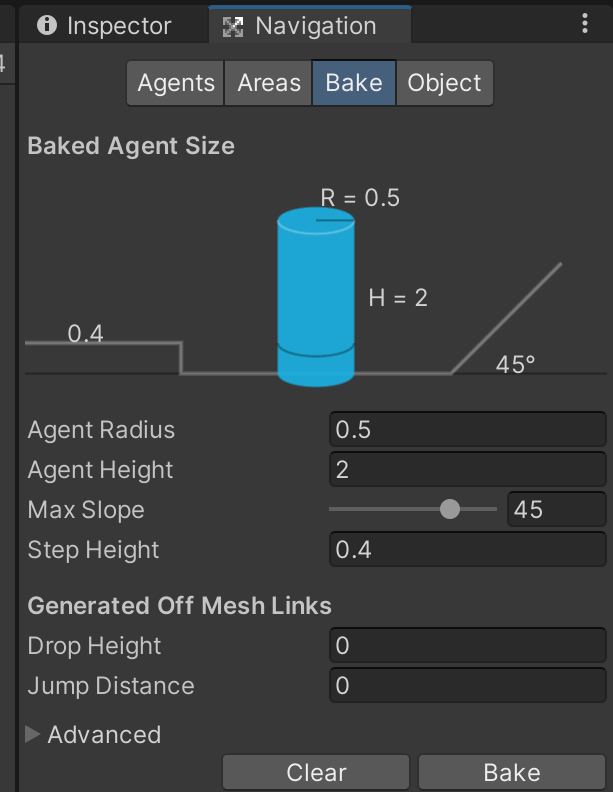Switch to the Inspector tab
The width and height of the screenshot is (613, 792).
click(114, 25)
